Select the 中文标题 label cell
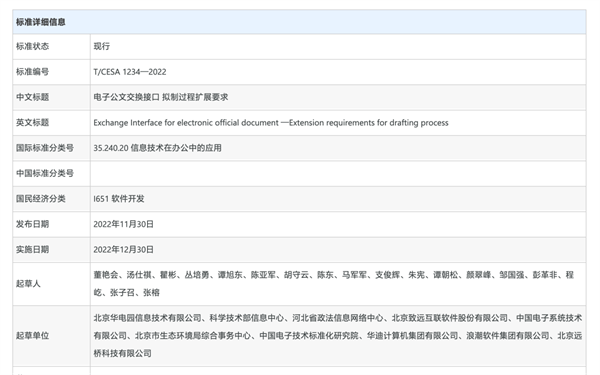The width and height of the screenshot is (600, 375). [x=51, y=97]
